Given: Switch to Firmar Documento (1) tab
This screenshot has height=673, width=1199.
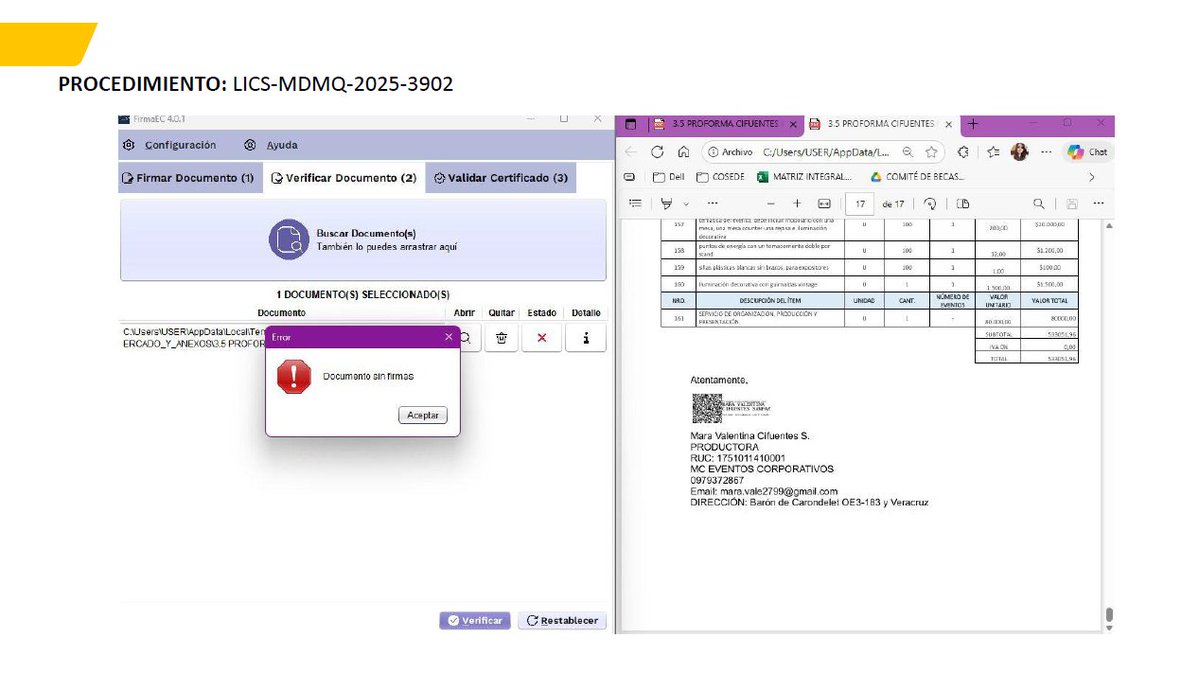Looking at the screenshot, I should (189, 178).
